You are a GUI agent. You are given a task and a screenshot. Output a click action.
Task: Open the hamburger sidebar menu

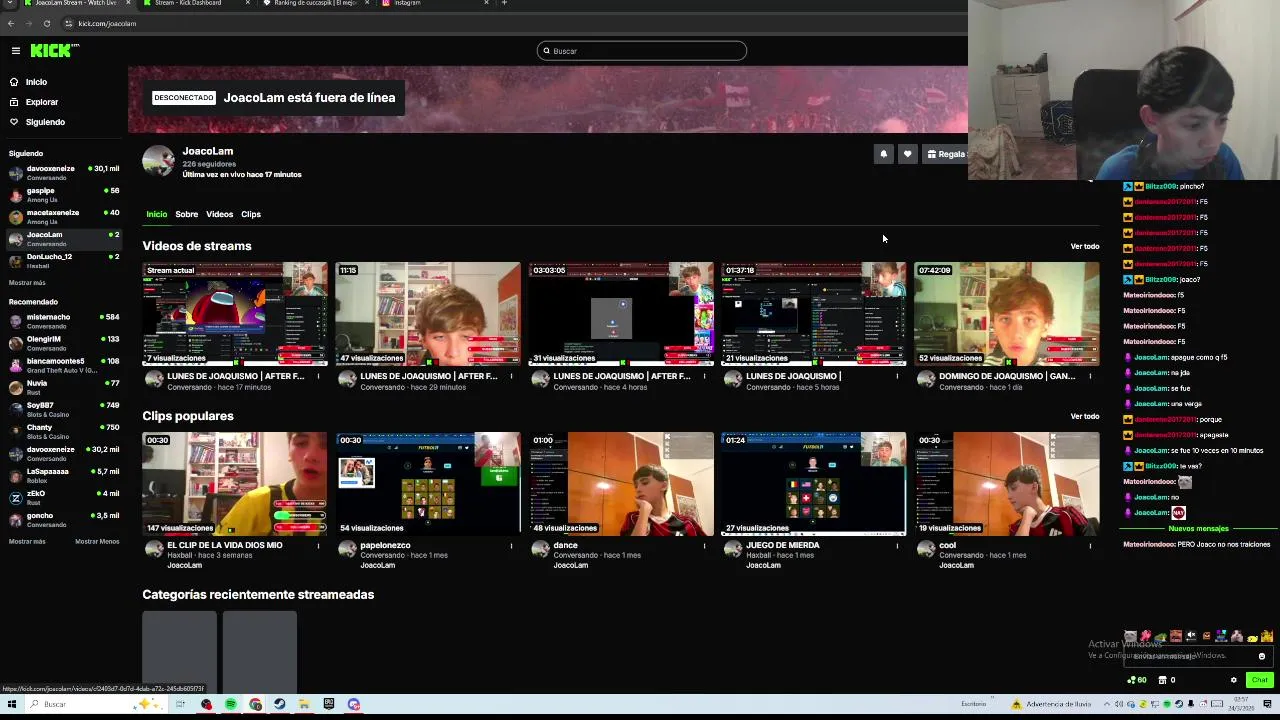click(x=15, y=50)
